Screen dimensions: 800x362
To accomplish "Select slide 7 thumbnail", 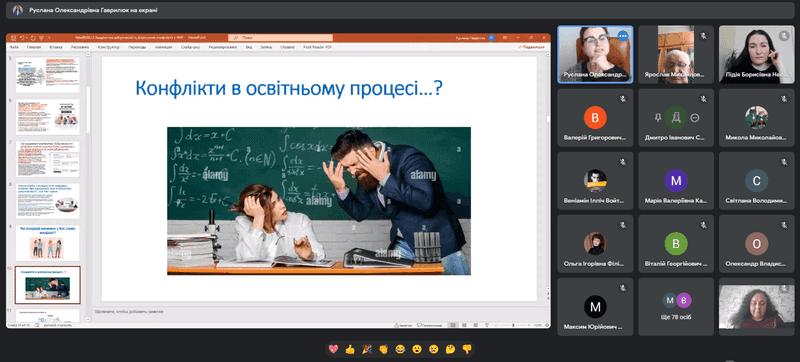I will pyautogui.click(x=47, y=159).
